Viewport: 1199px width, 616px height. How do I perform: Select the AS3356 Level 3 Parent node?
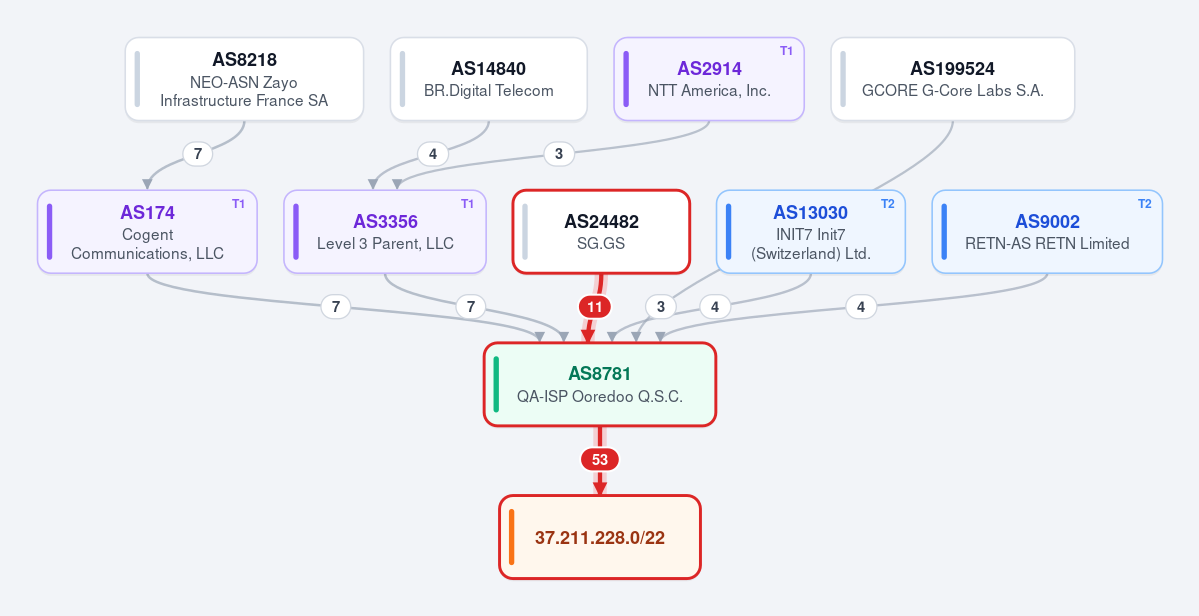click(385, 232)
